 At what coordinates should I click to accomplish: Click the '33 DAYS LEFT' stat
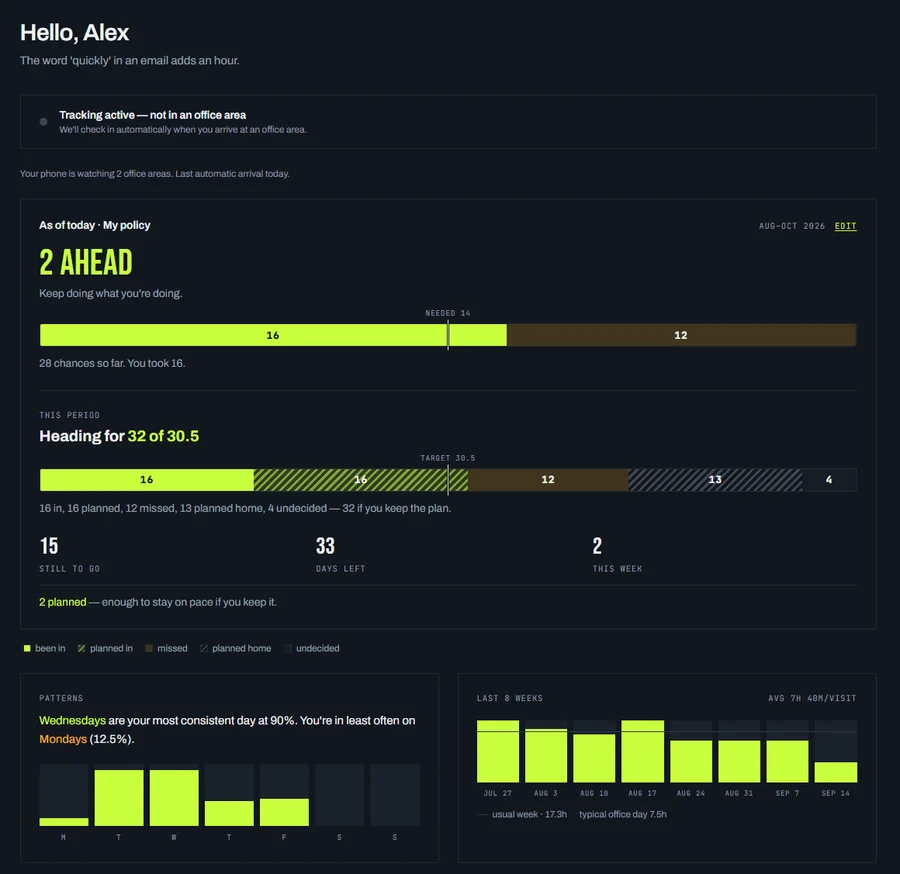340,555
